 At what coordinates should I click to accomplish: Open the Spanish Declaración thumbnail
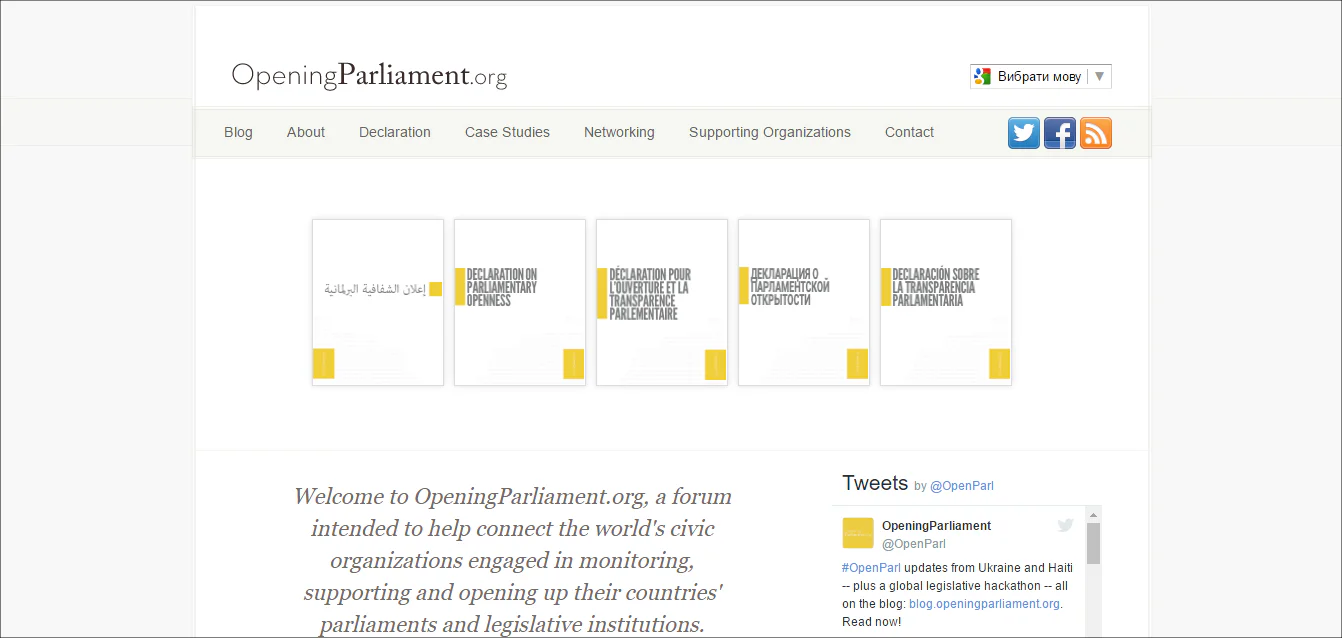point(946,302)
